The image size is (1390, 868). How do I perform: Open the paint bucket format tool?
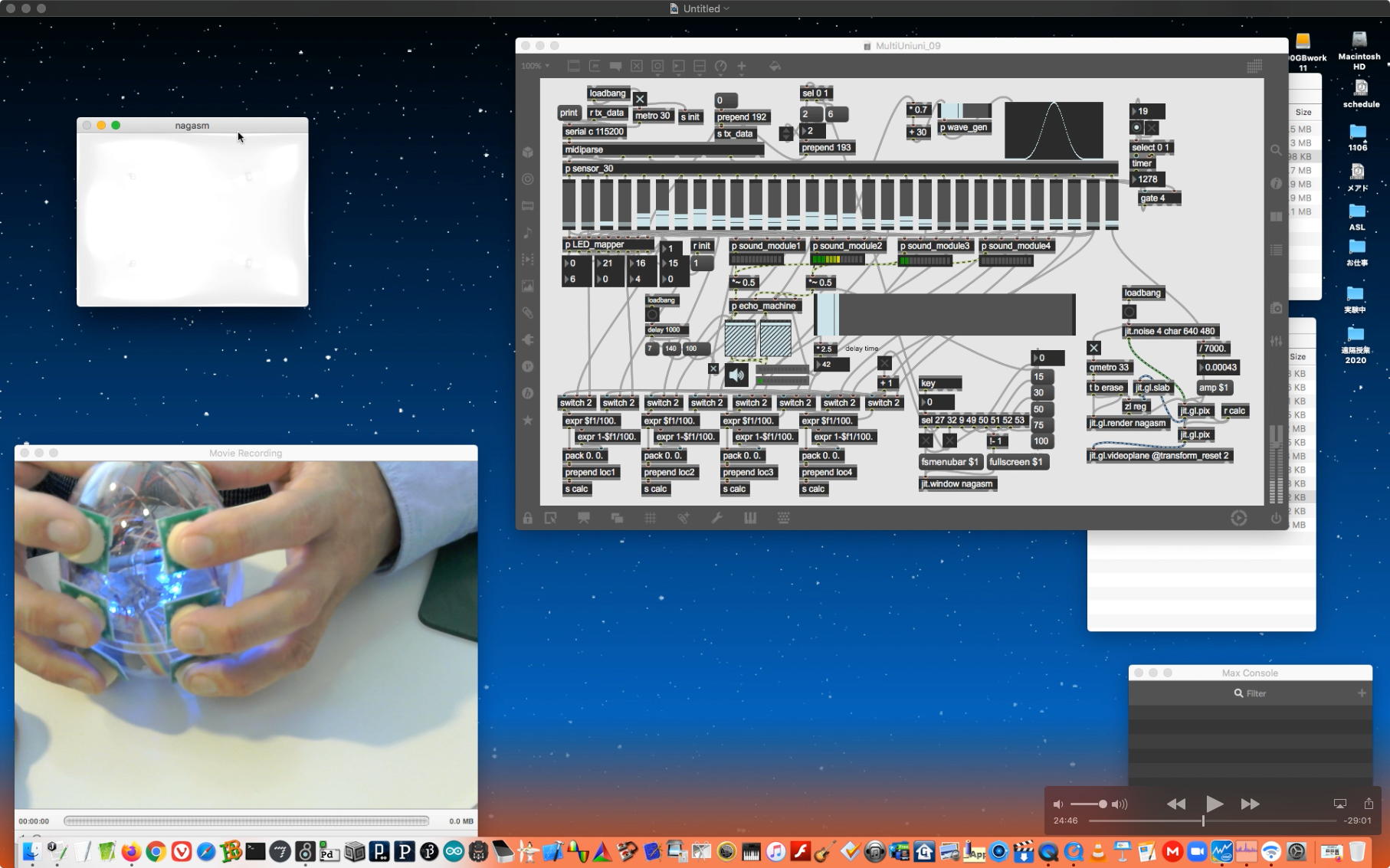775,67
